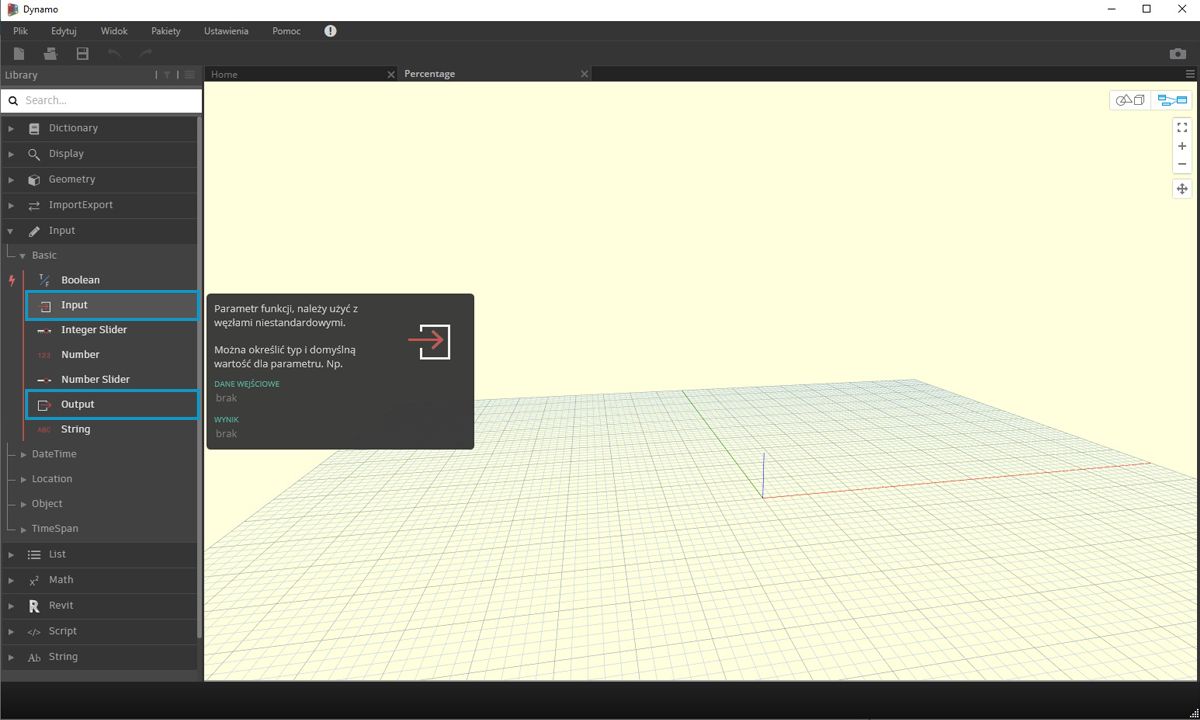Click the Math x² category icon

click(x=34, y=580)
